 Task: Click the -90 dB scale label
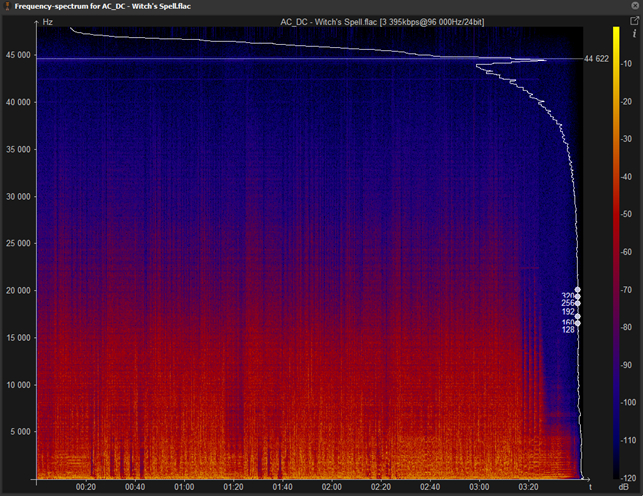pos(626,365)
